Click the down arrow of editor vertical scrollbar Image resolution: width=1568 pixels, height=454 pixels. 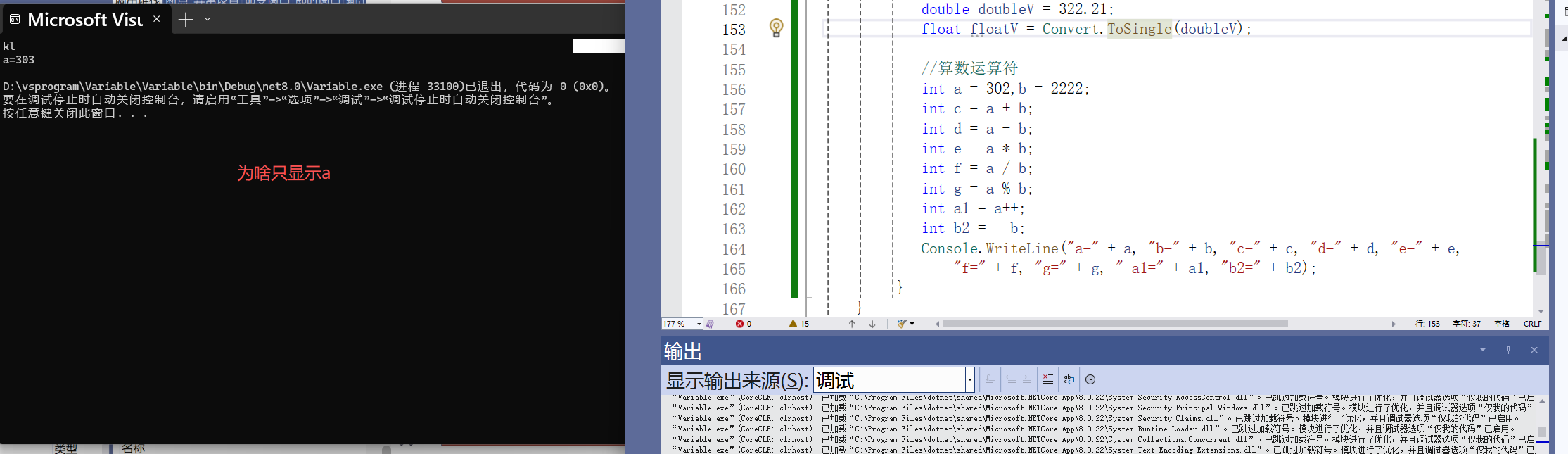pos(1541,310)
